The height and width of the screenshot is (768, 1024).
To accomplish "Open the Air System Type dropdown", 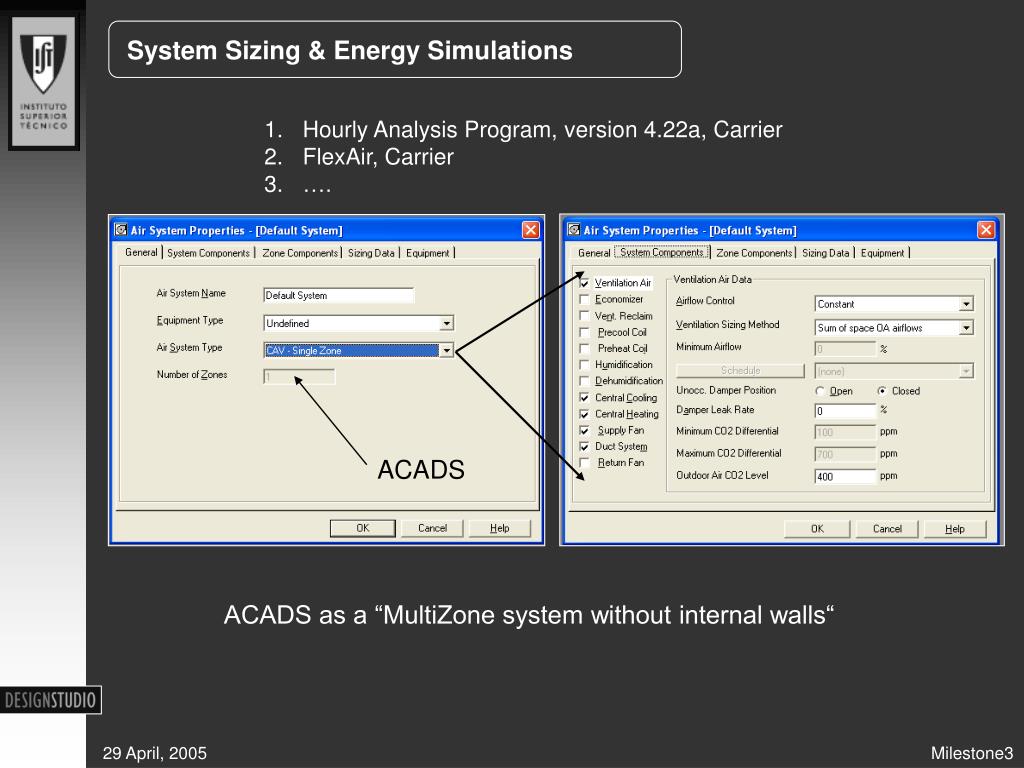I will 446,351.
